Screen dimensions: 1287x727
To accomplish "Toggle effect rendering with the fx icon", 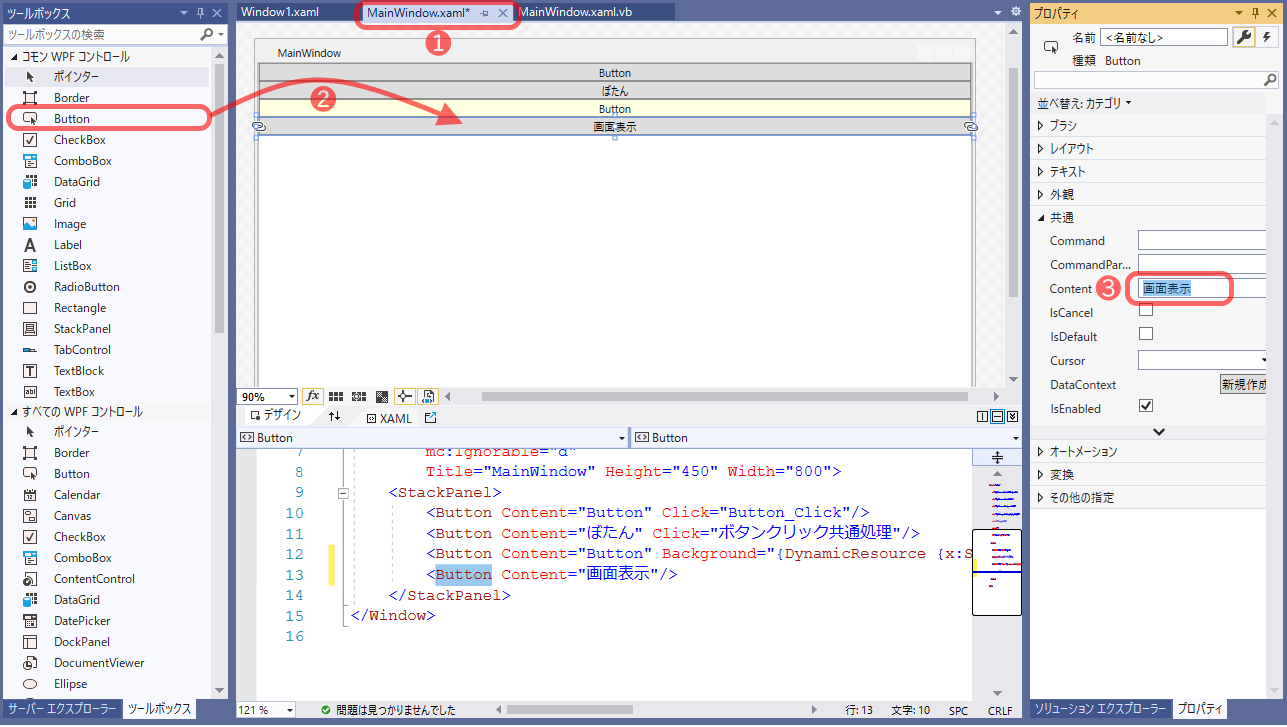I will (313, 396).
